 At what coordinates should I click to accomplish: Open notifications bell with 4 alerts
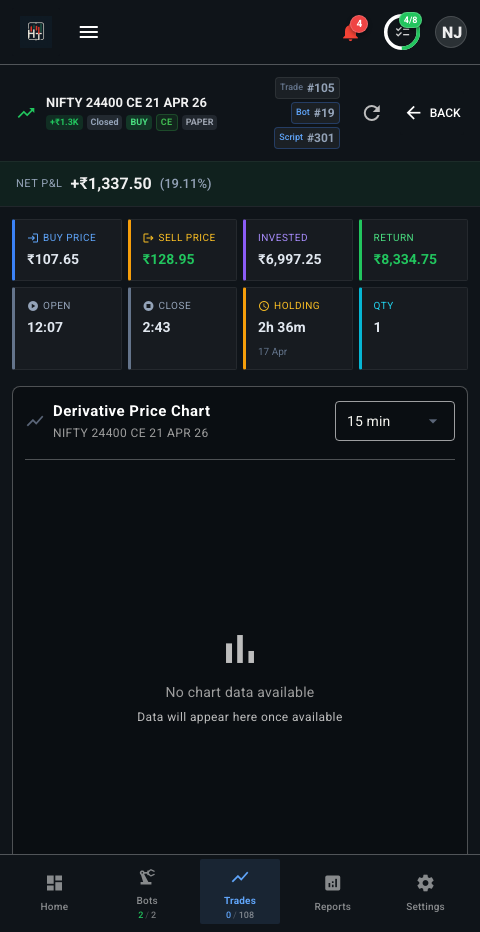coord(351,32)
